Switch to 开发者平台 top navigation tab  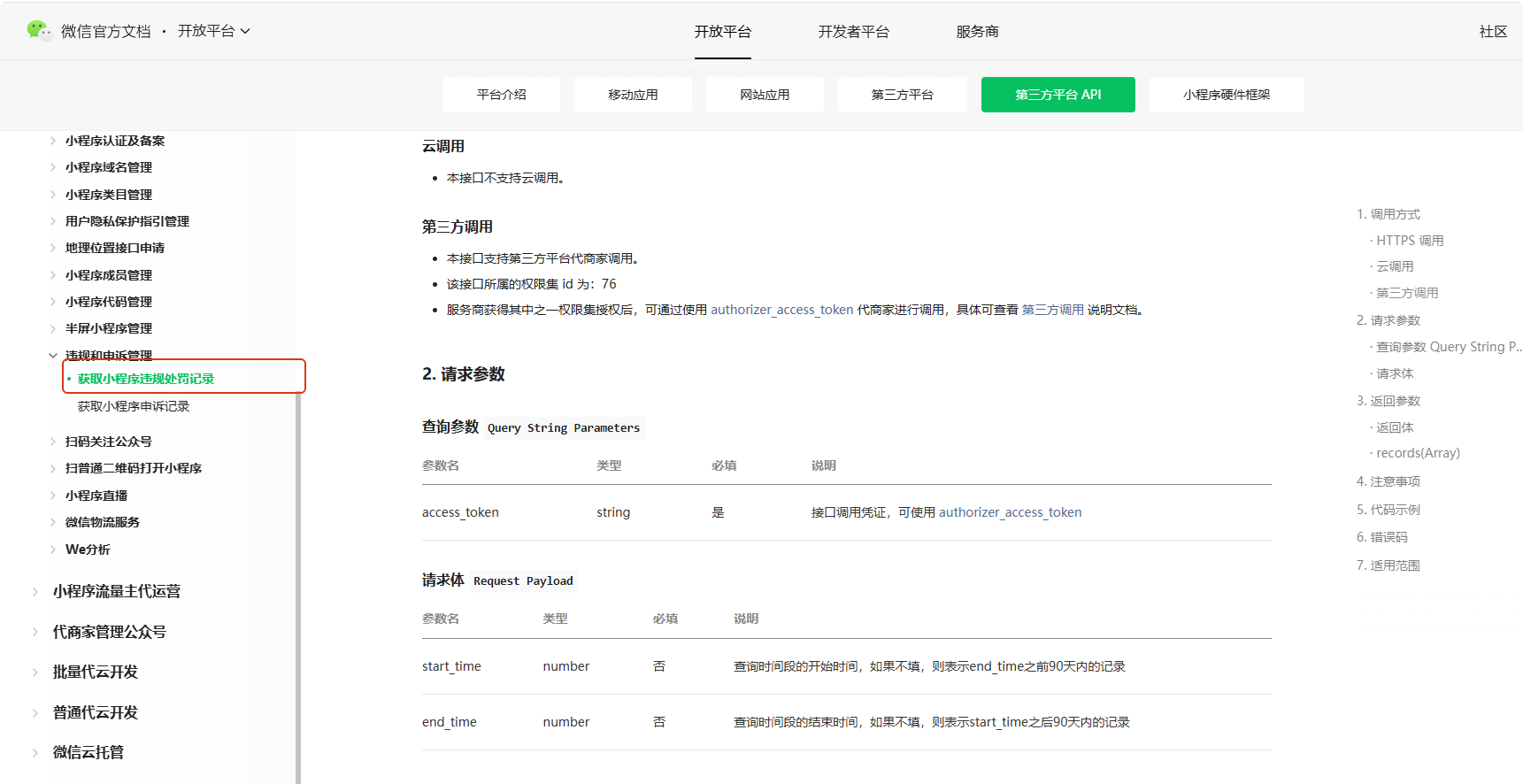[854, 32]
